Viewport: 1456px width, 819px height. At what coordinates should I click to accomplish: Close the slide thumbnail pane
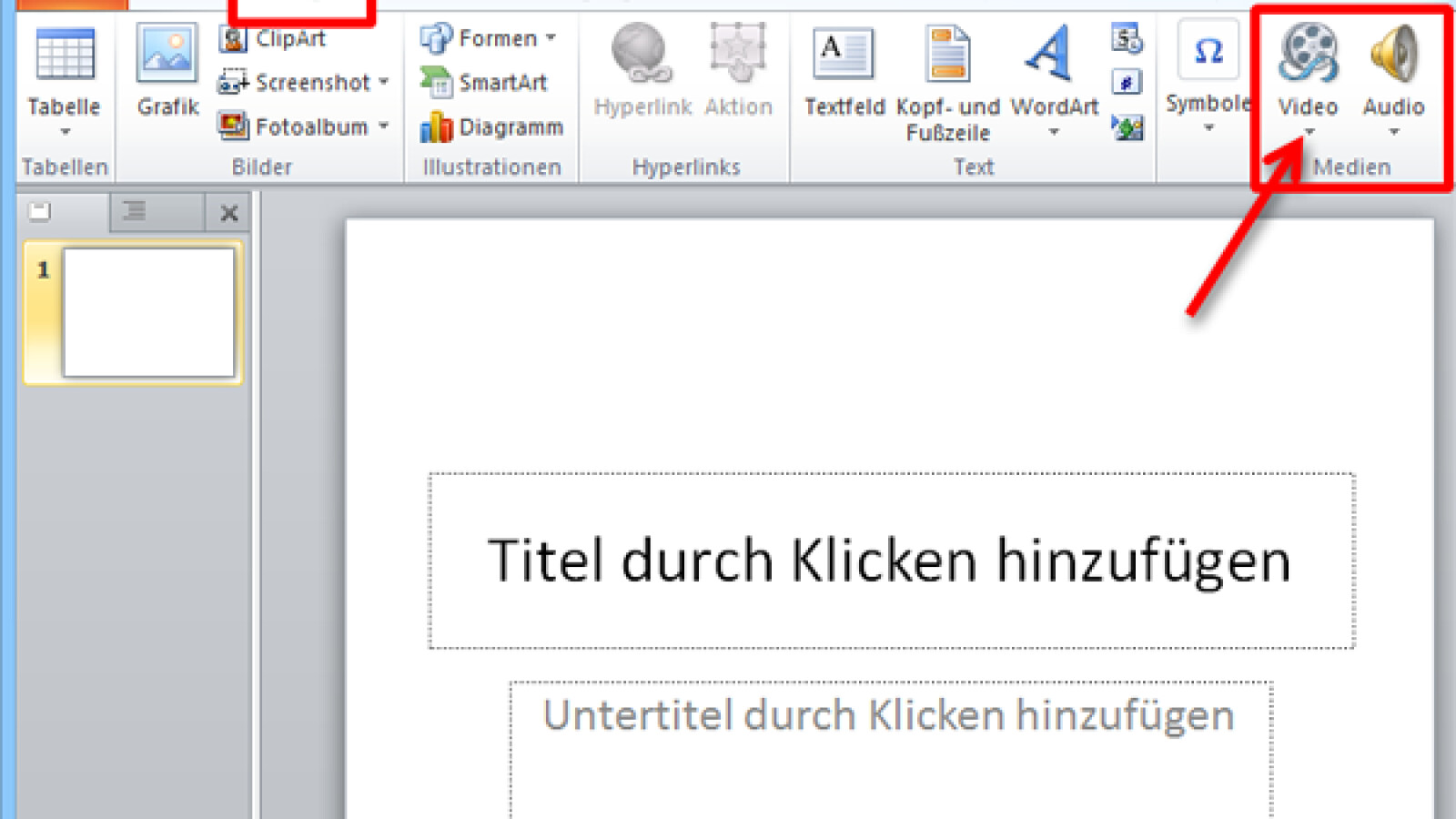pos(229,213)
